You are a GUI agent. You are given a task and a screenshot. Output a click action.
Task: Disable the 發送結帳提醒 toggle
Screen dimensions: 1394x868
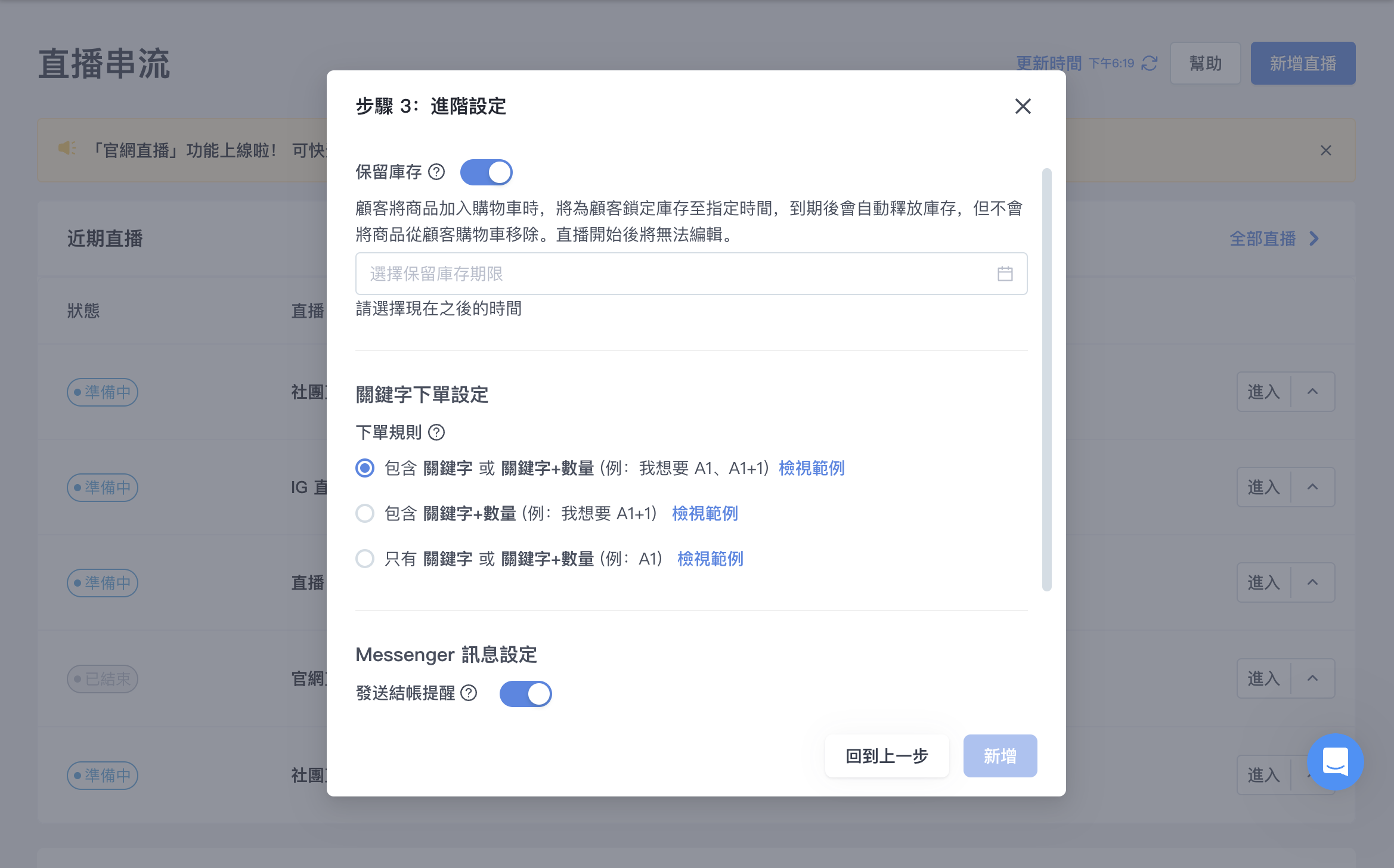[525, 694]
